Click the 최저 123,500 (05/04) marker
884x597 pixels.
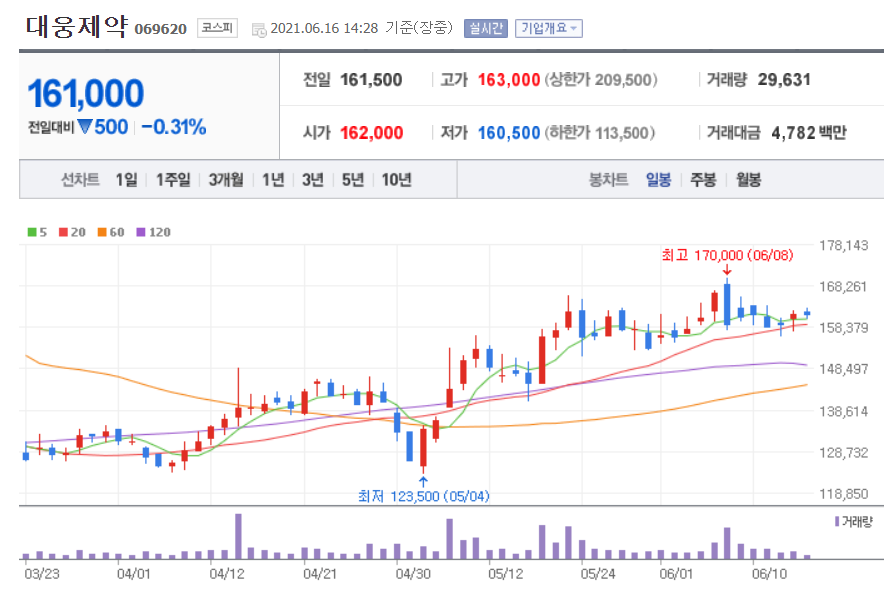point(423,496)
